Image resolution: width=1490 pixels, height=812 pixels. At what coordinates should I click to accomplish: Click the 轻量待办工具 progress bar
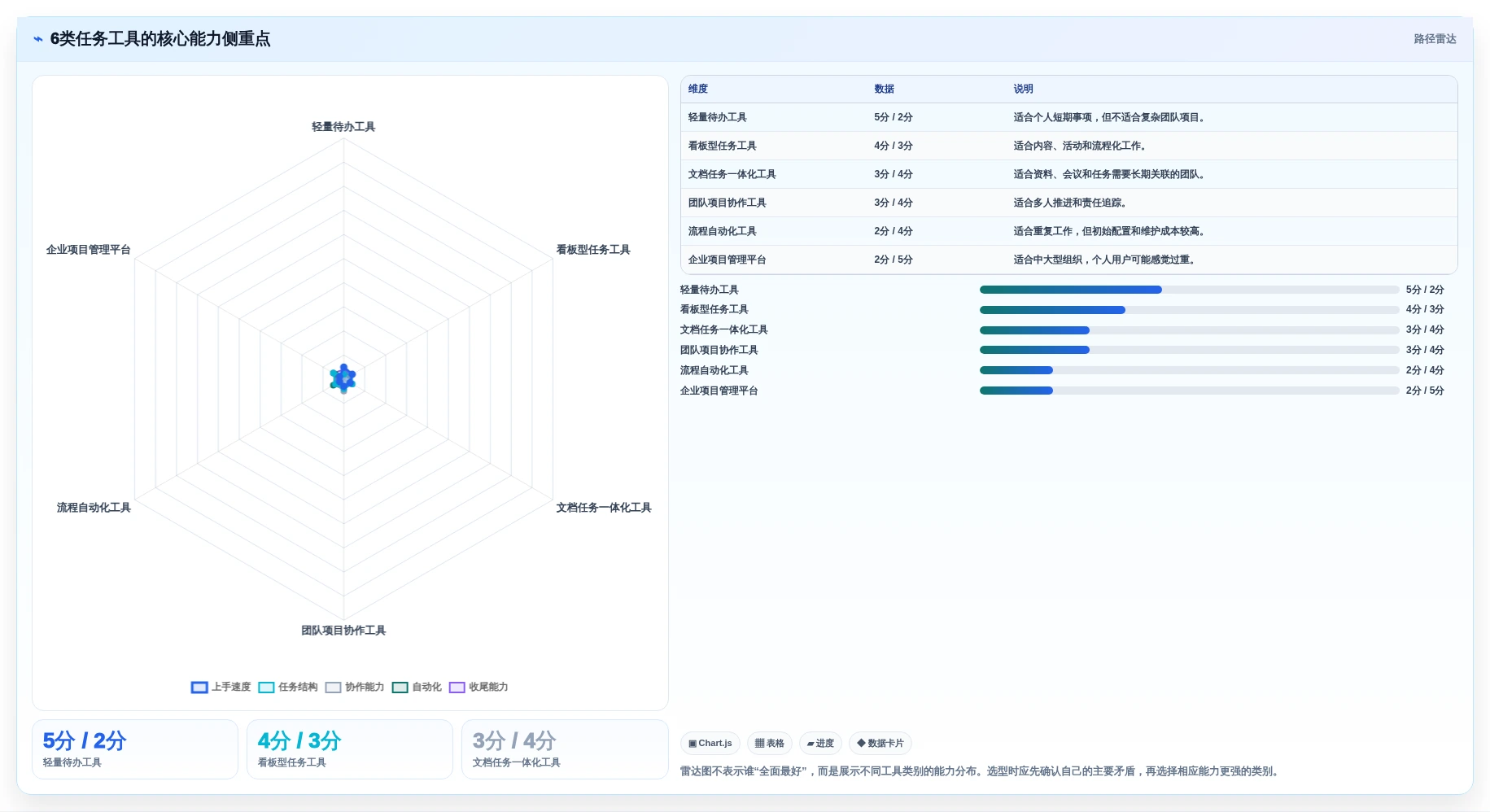click(1190, 290)
